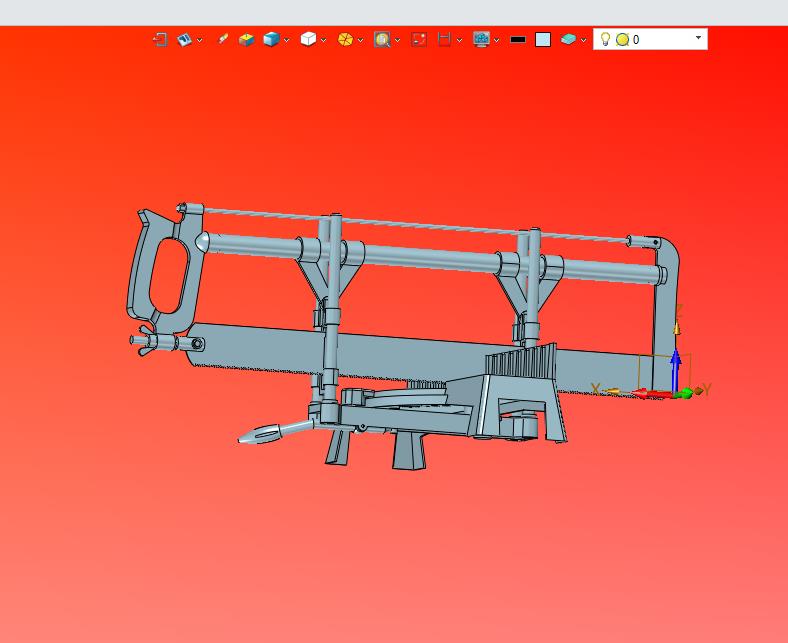This screenshot has width=788, height=643.
Task: Click the orange wireframe sphere icon
Action: click(x=345, y=39)
